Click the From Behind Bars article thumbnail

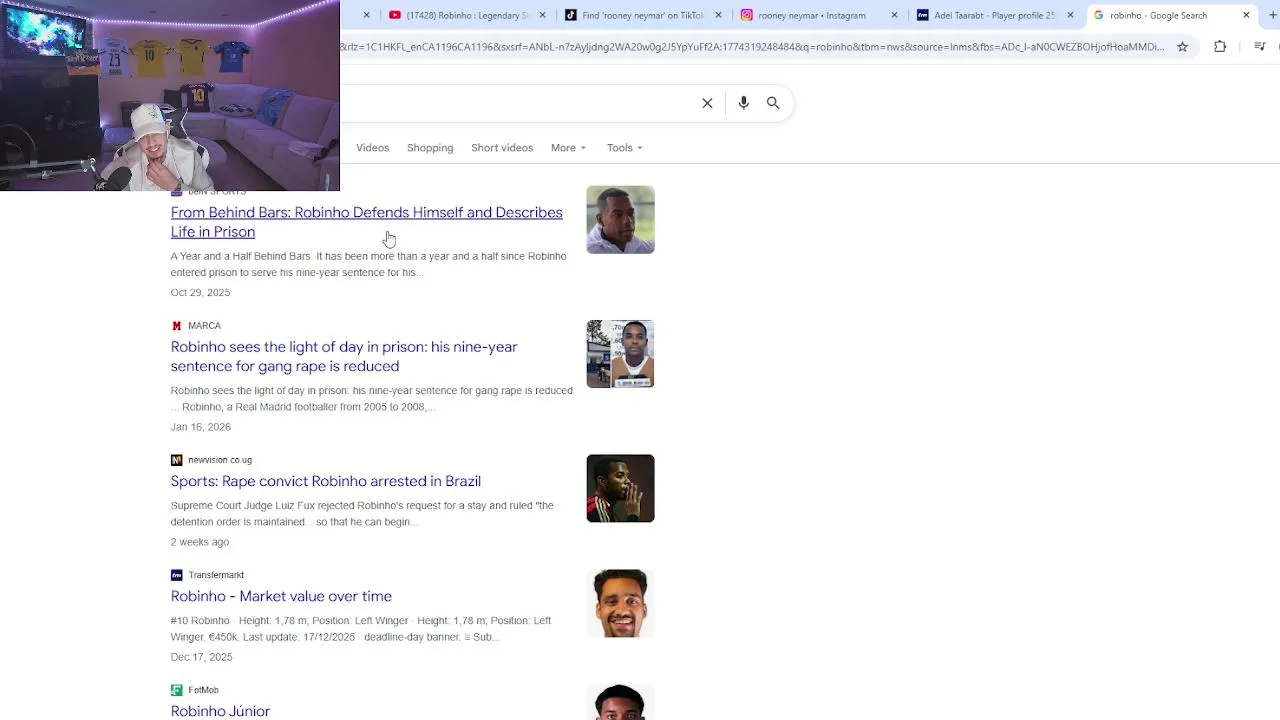click(x=620, y=219)
